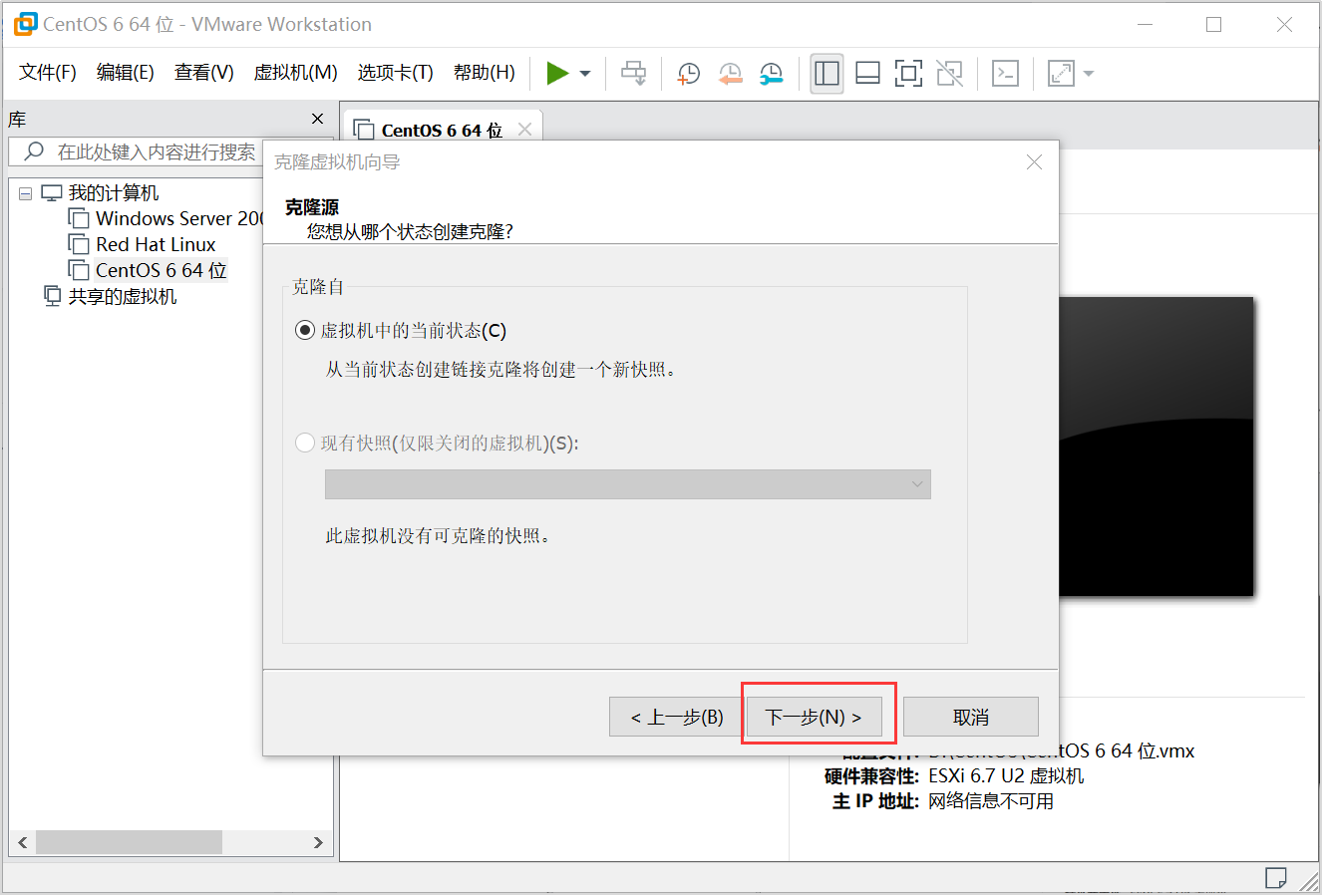The image size is (1324, 896).
Task: Click the VMware Workstation title bar icon
Action: (x=25, y=24)
